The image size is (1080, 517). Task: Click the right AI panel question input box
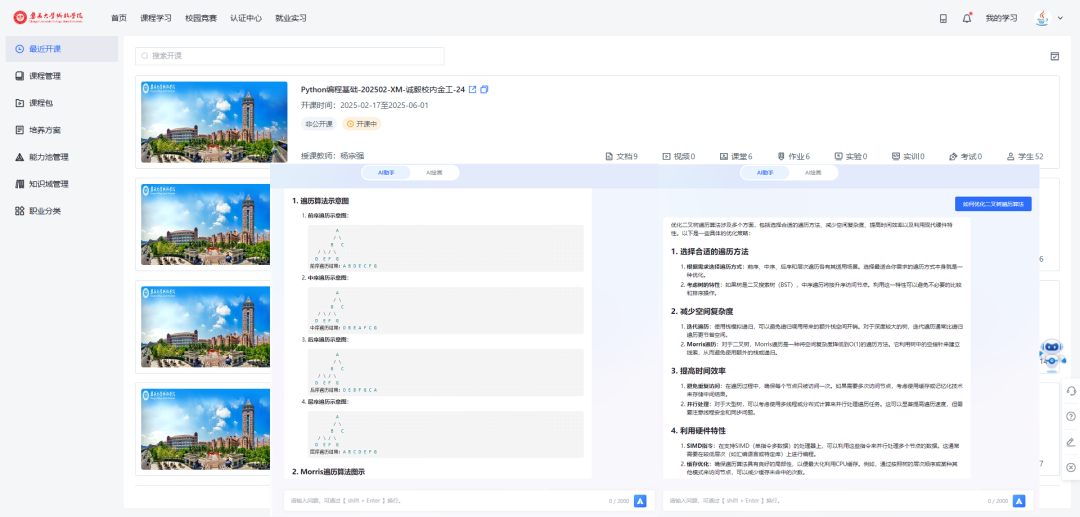[x=847, y=500]
